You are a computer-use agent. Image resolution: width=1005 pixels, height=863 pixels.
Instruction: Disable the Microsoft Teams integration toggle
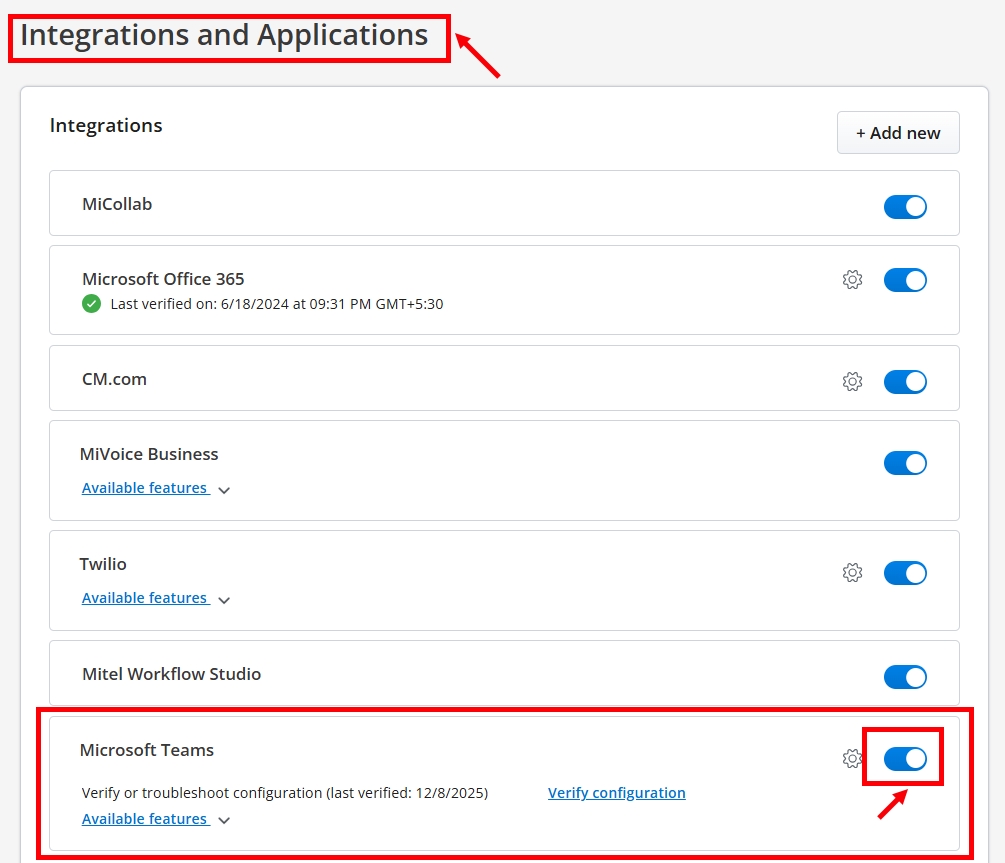point(905,759)
